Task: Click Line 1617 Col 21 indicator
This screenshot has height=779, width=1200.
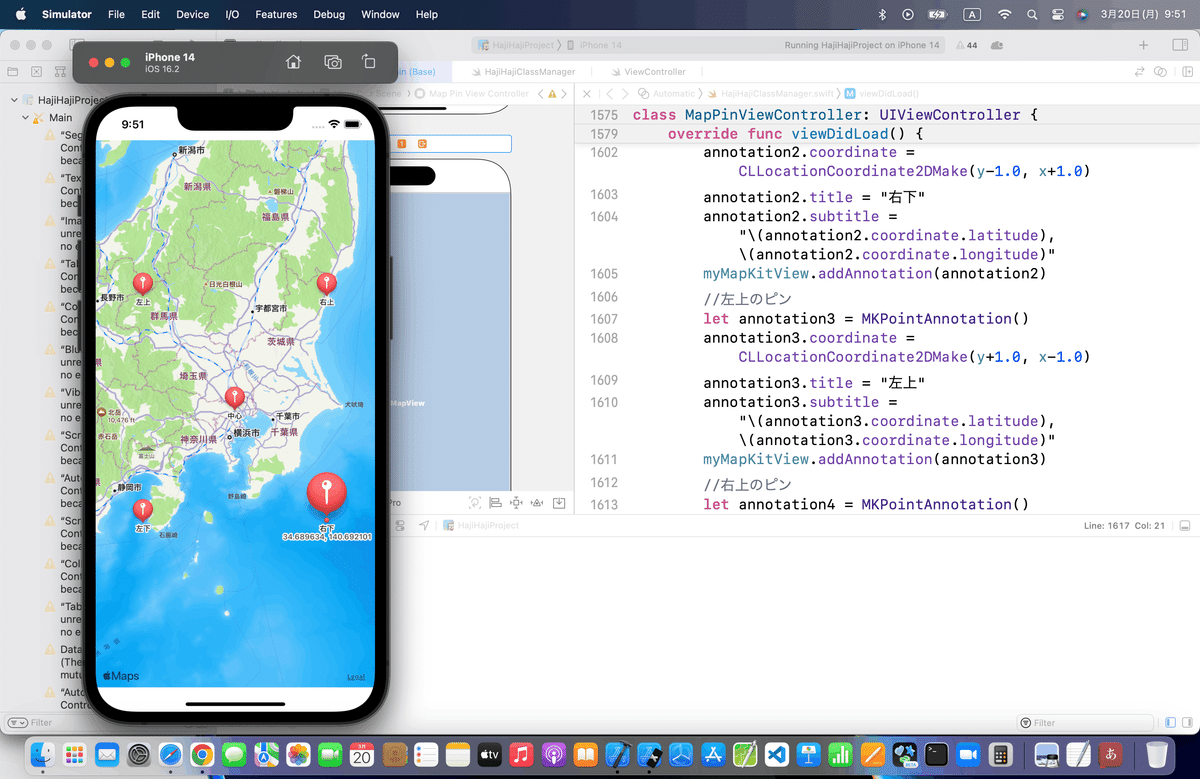Action: click(1124, 525)
